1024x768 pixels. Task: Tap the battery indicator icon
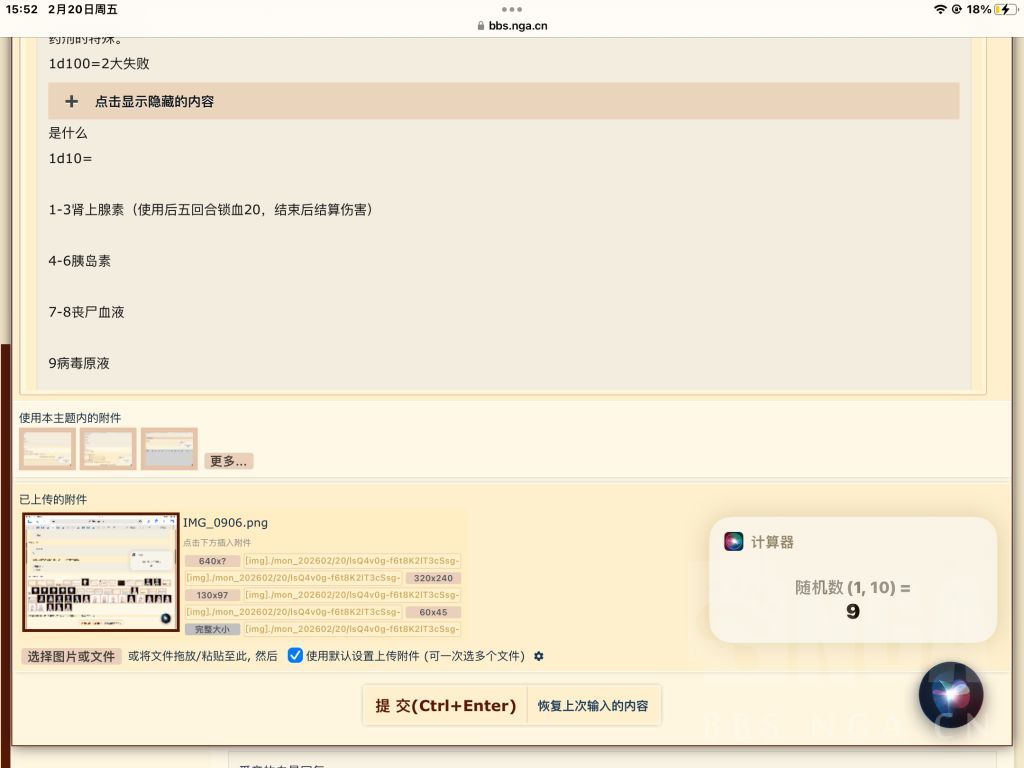(1005, 9)
